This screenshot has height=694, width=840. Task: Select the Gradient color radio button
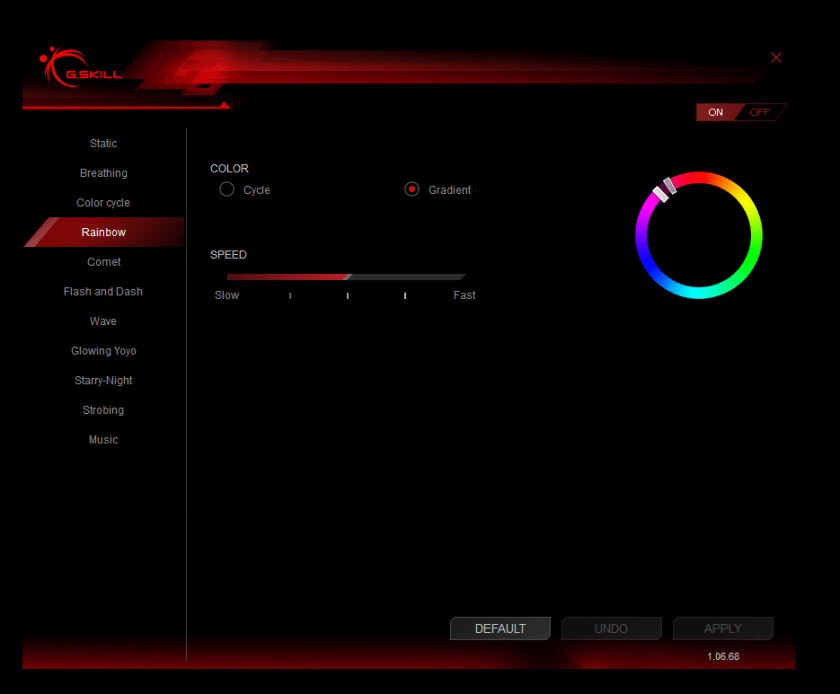[412, 190]
